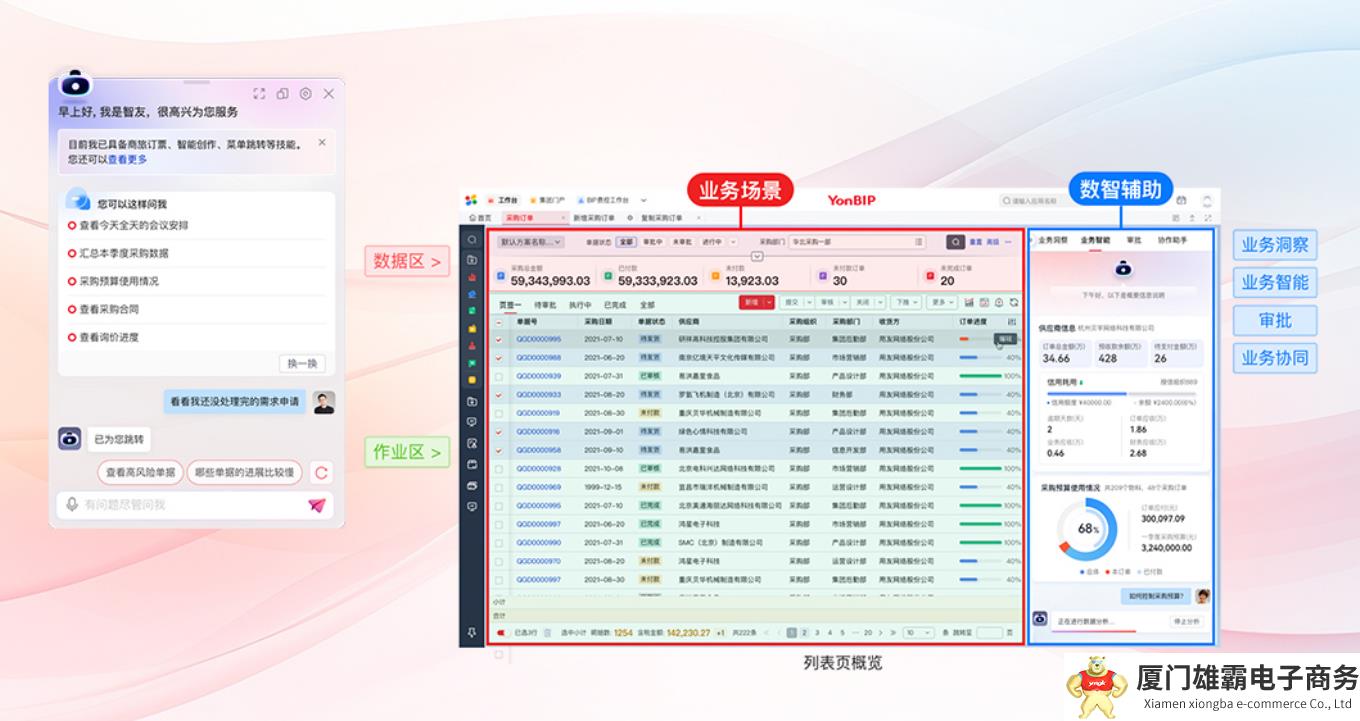Click the 换一换 button

[302, 364]
